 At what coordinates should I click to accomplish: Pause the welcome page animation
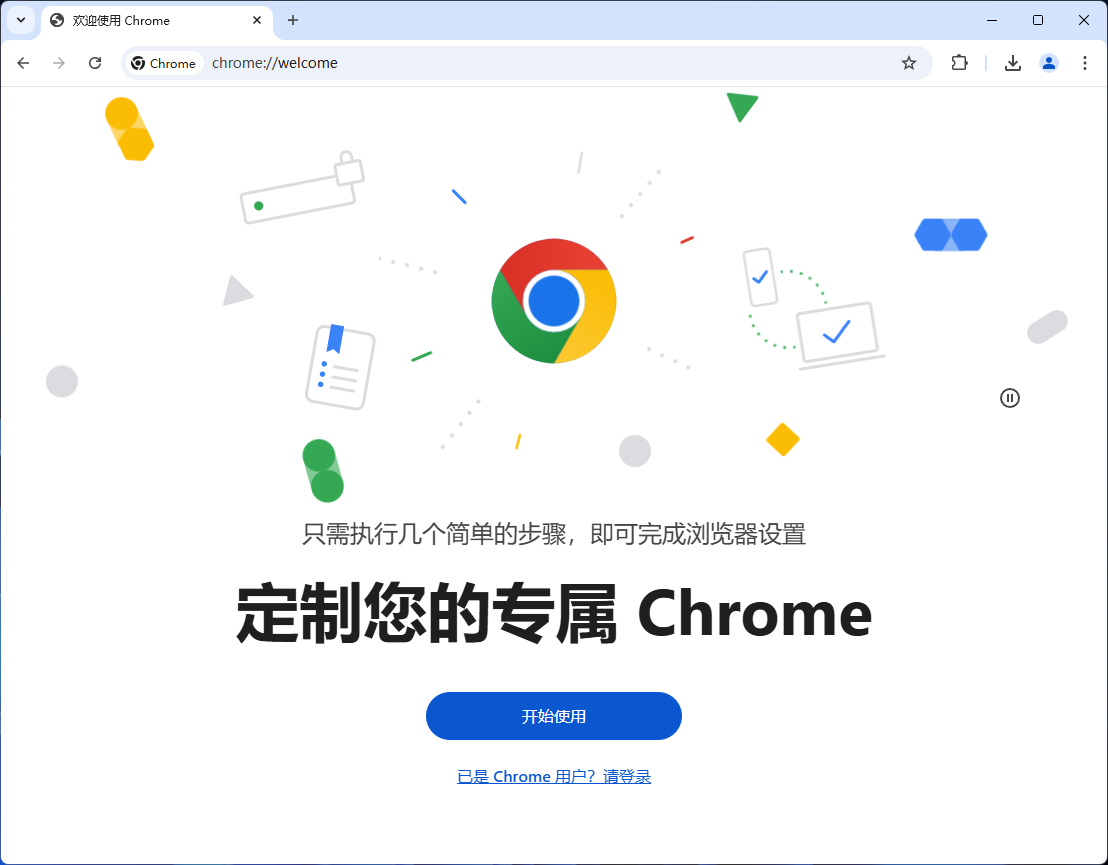(x=1010, y=398)
